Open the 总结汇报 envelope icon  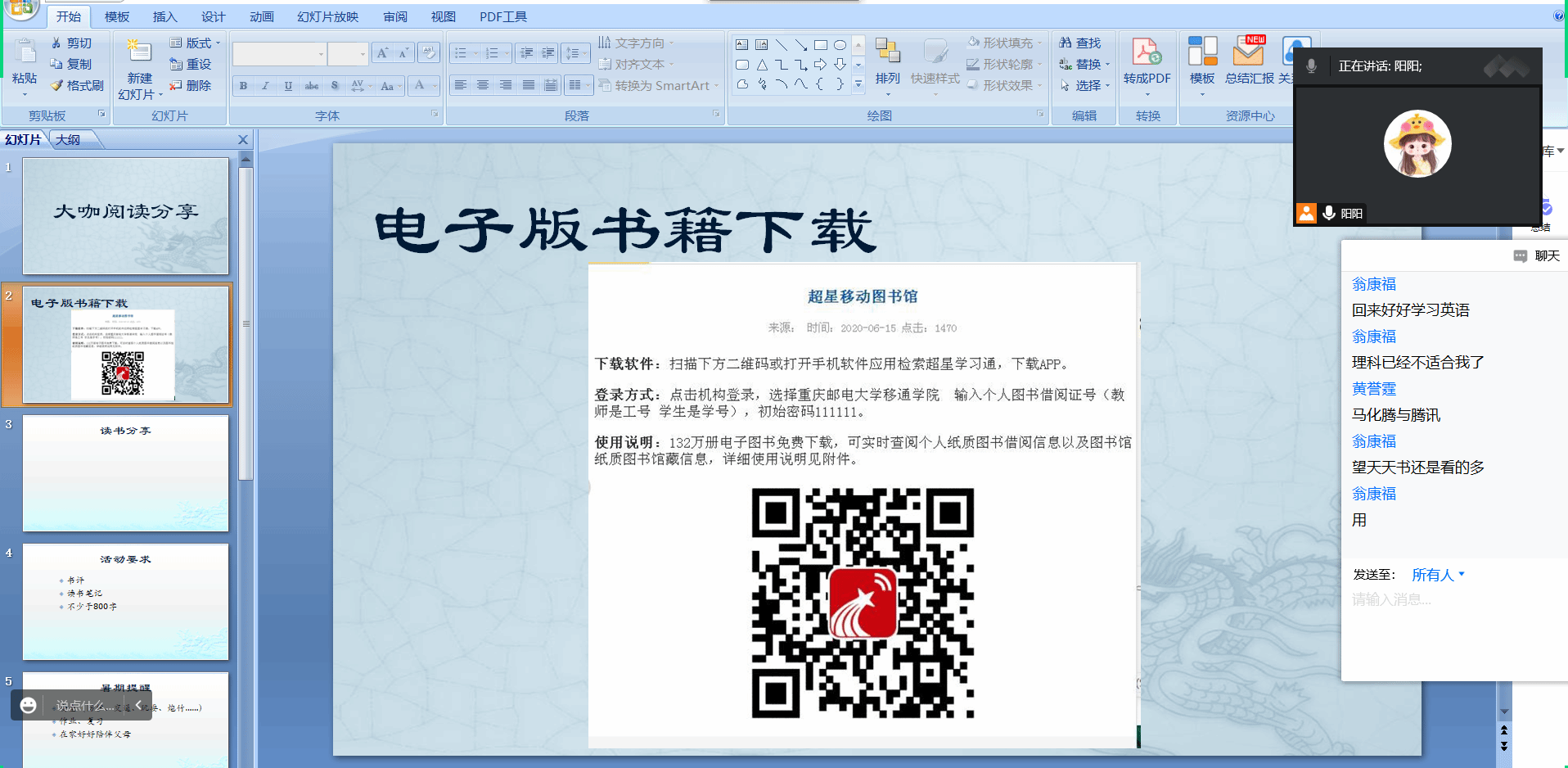1248,52
